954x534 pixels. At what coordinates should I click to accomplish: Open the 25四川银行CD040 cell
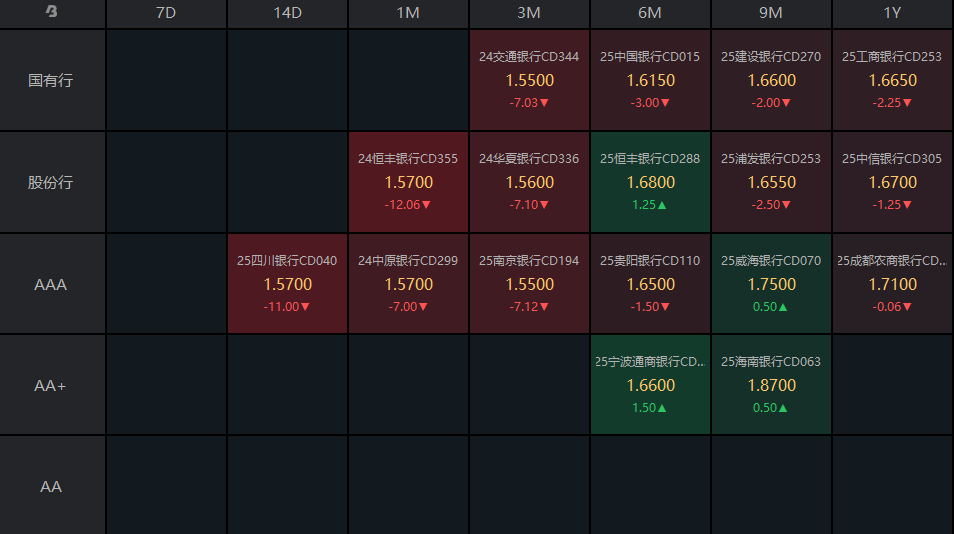tap(287, 283)
